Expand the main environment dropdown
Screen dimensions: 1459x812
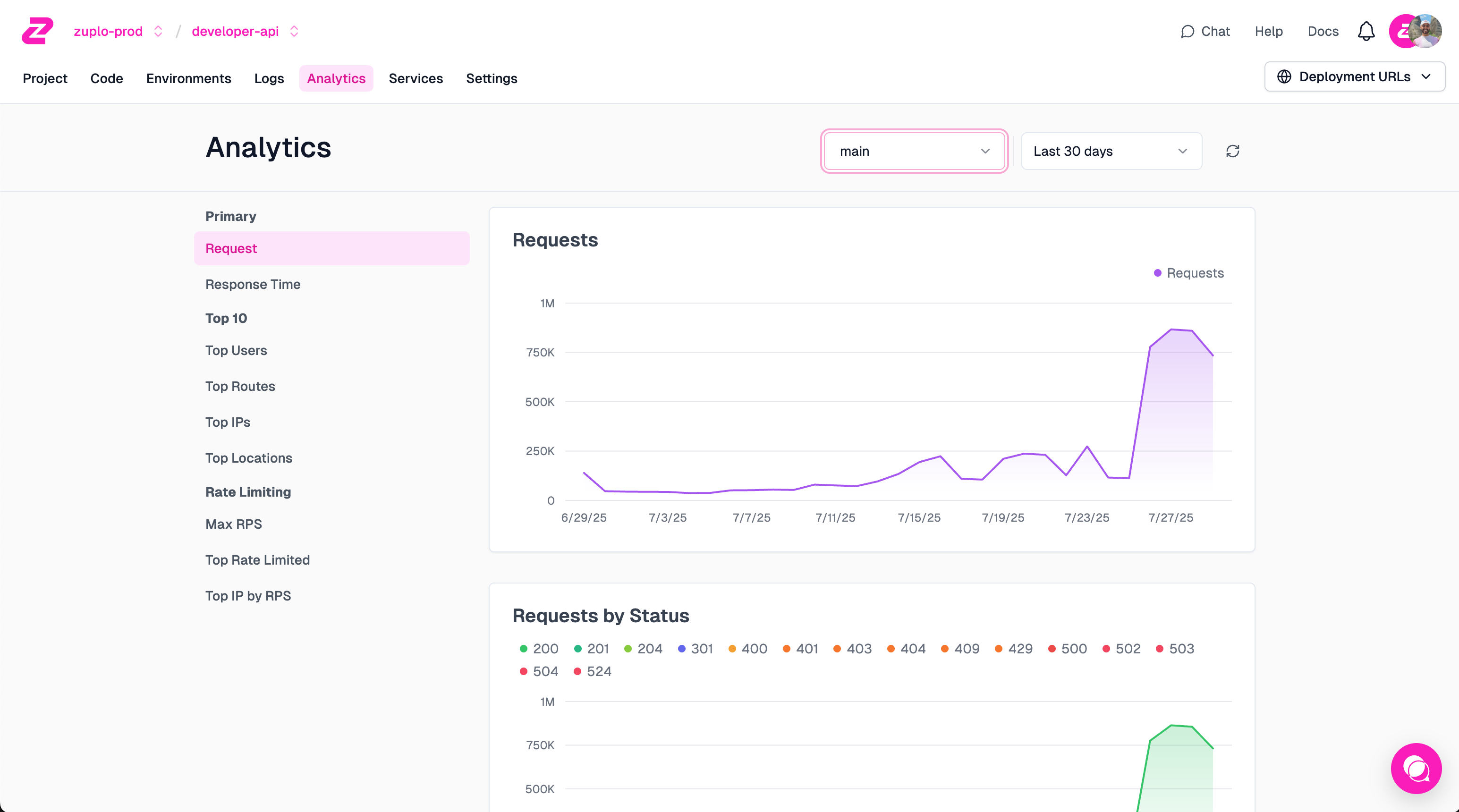click(x=914, y=151)
